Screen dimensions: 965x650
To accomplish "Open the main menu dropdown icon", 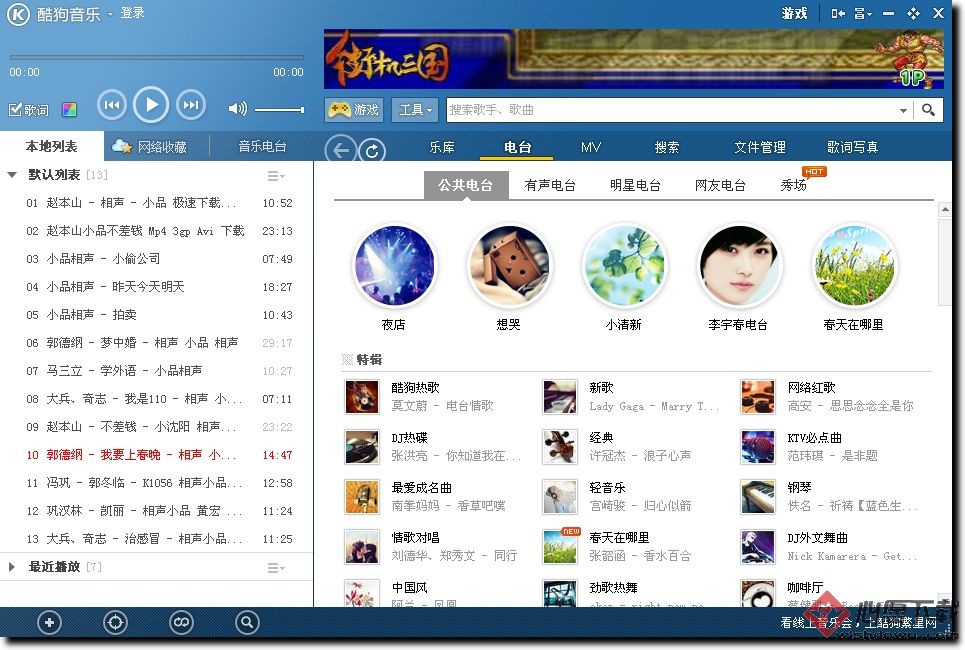I will tap(863, 14).
